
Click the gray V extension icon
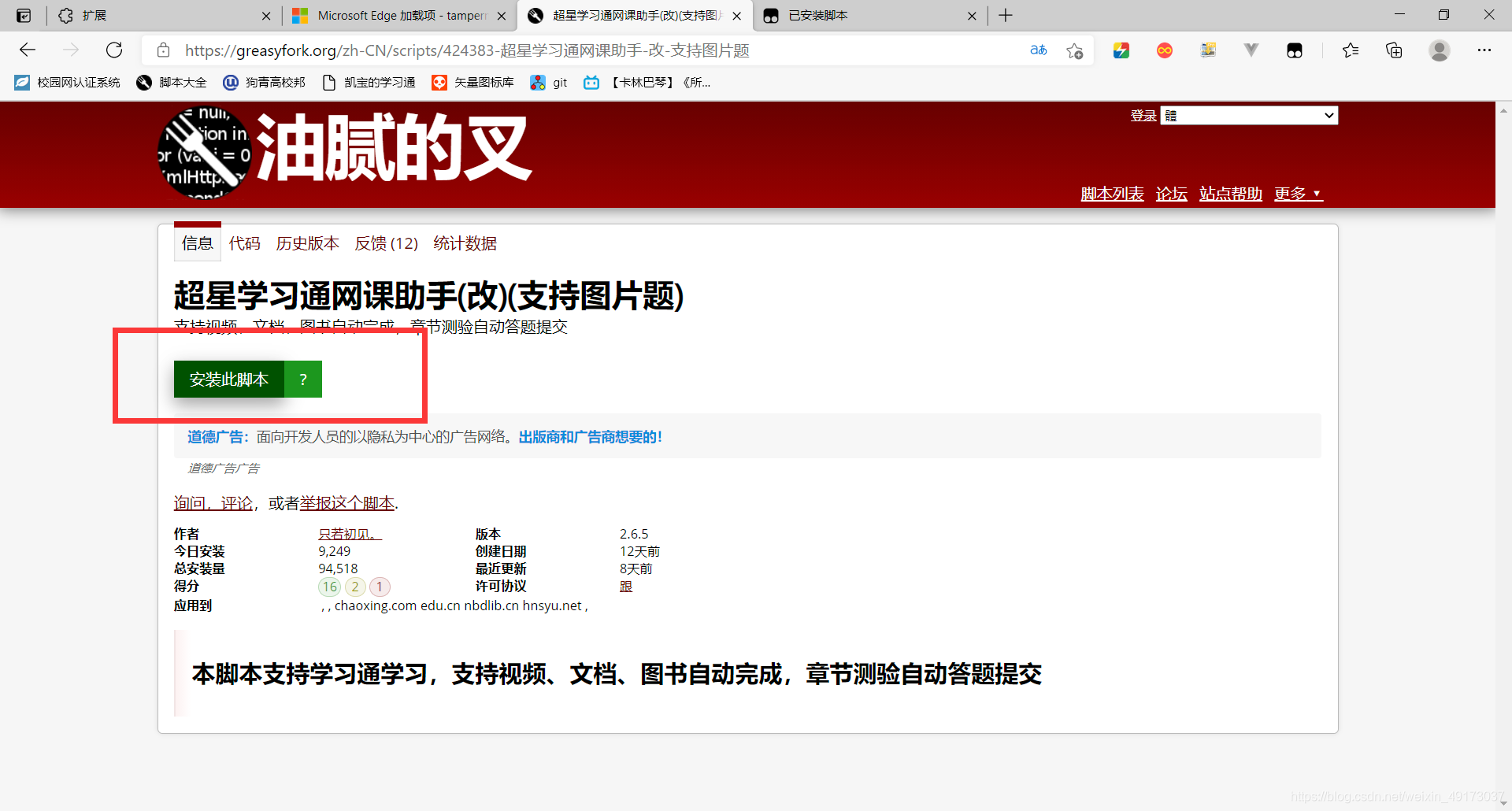(x=1251, y=50)
